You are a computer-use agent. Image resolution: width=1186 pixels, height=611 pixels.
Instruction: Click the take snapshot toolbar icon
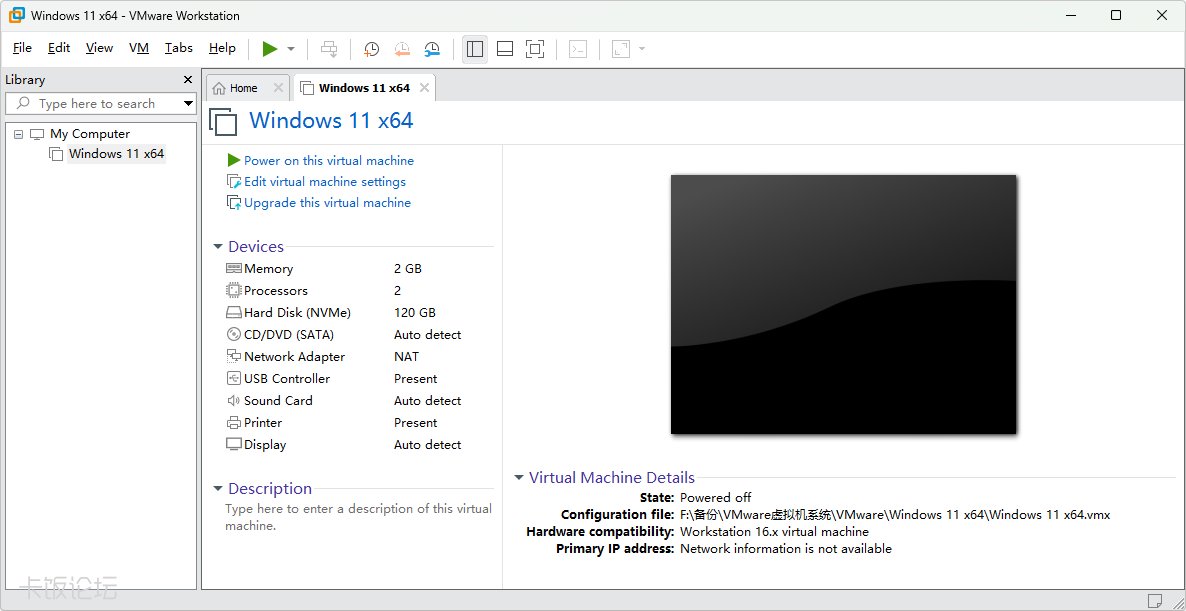point(371,49)
